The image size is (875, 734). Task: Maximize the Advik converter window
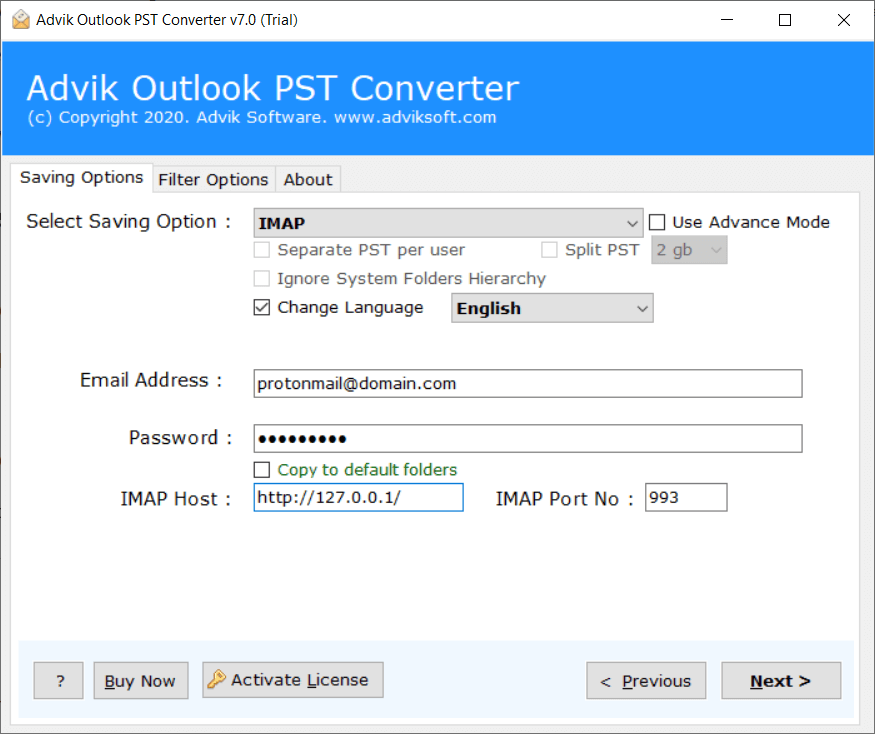(x=785, y=20)
